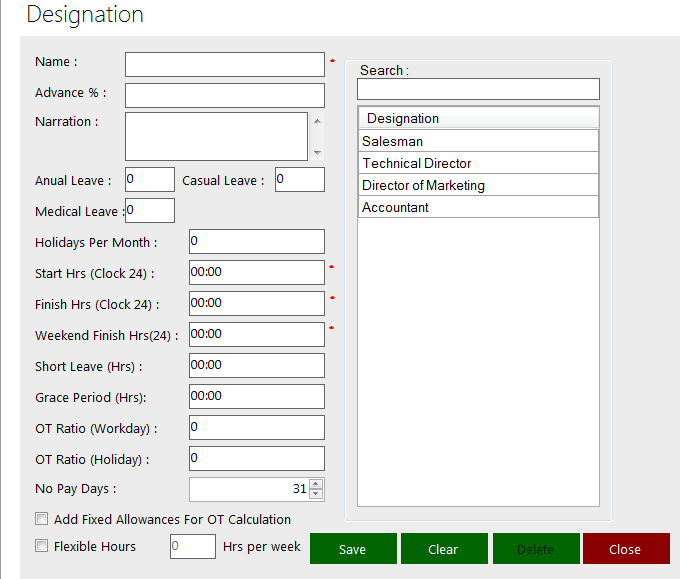This screenshot has height=579, width=699.
Task: Choose Director of Marketing from list
Action: (x=478, y=185)
